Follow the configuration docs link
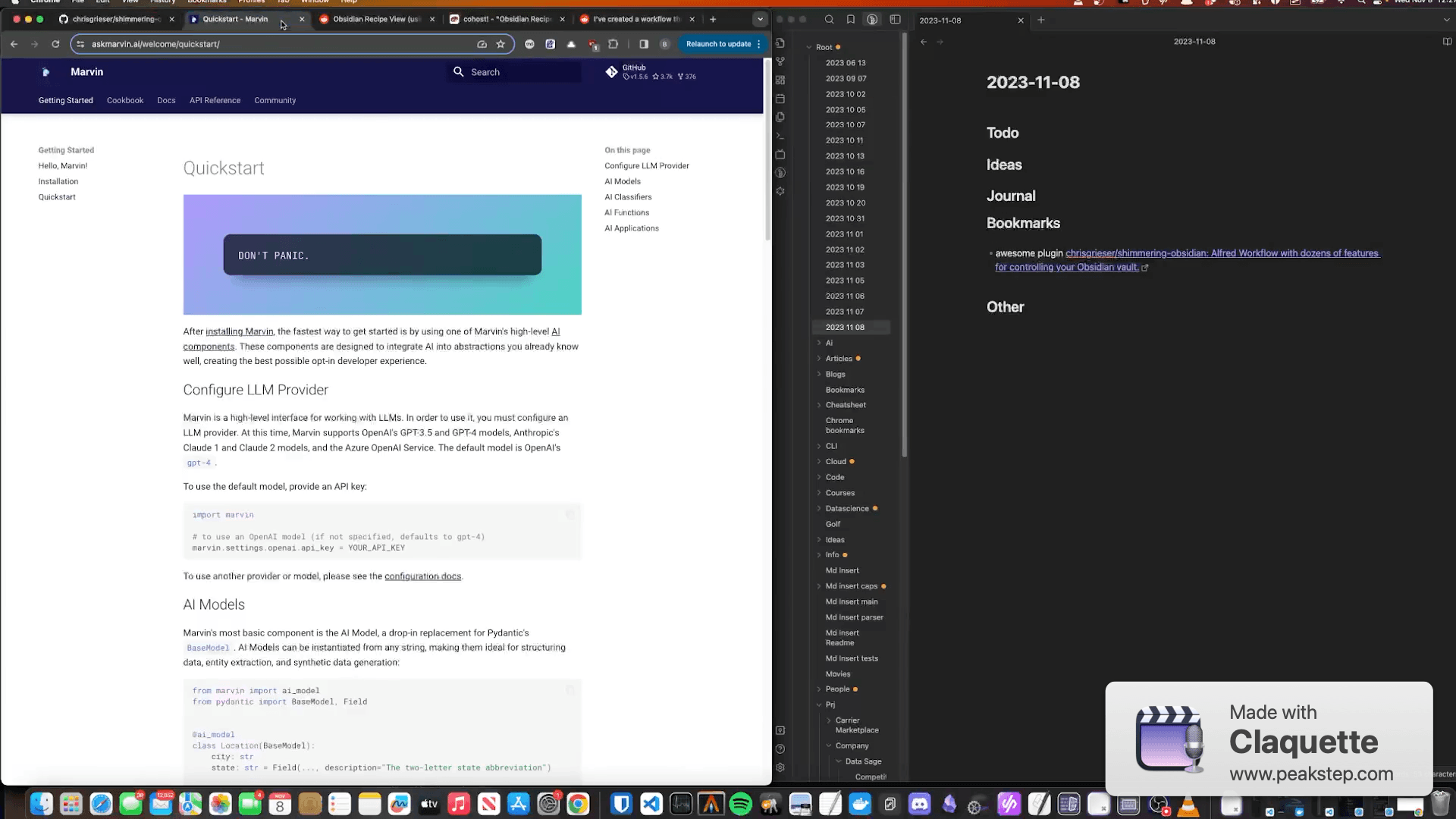This screenshot has height=819, width=1456. 422,576
